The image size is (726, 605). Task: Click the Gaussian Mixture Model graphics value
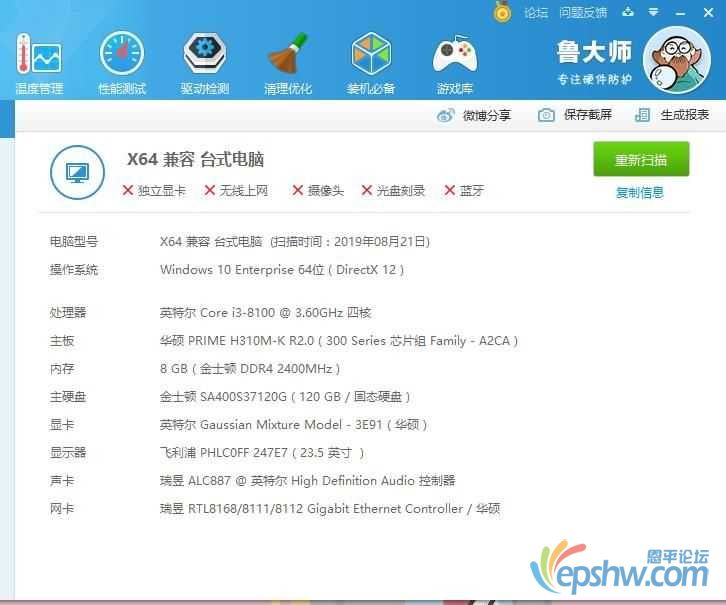293,425
